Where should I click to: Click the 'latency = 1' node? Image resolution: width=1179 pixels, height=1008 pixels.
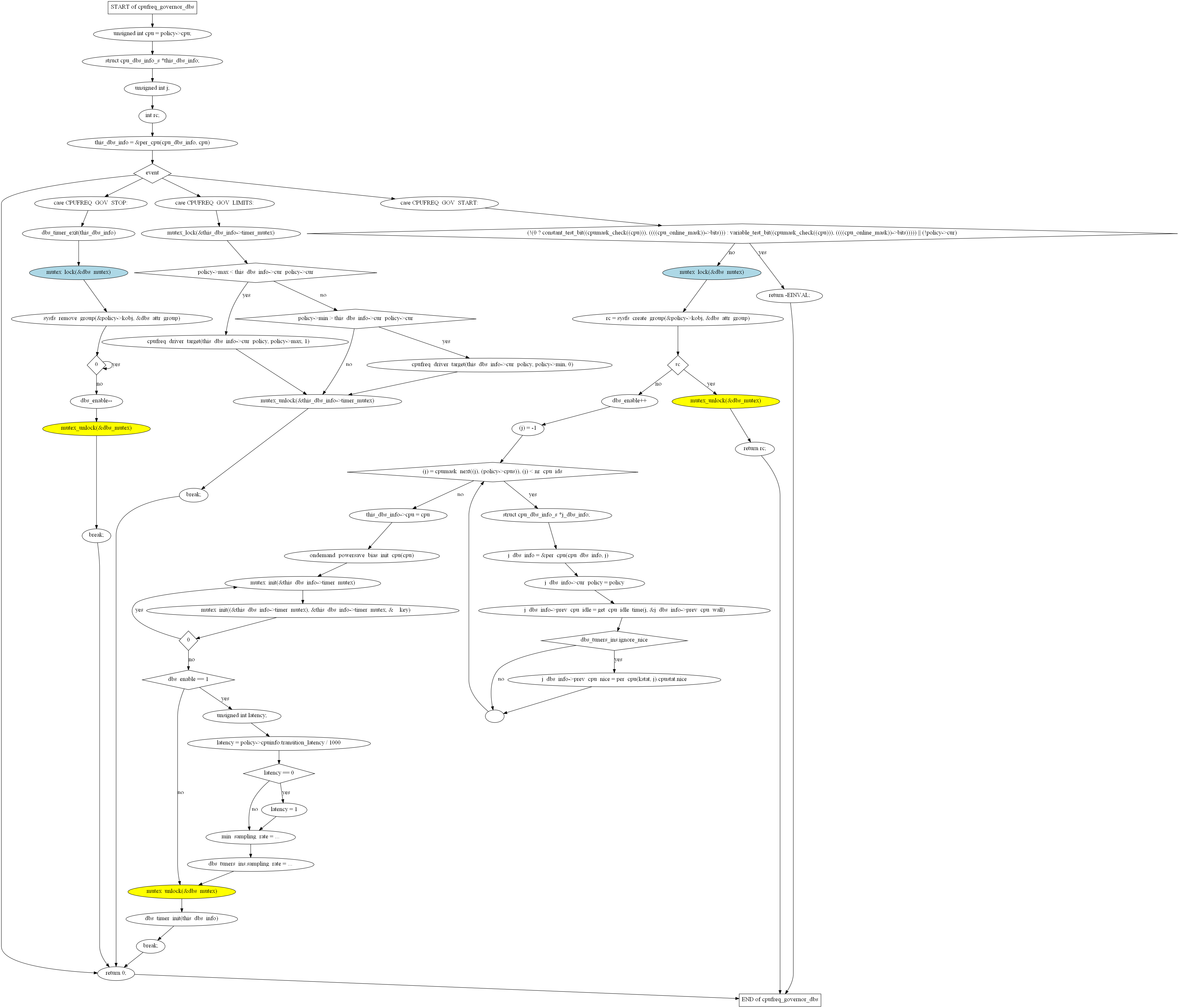point(284,810)
